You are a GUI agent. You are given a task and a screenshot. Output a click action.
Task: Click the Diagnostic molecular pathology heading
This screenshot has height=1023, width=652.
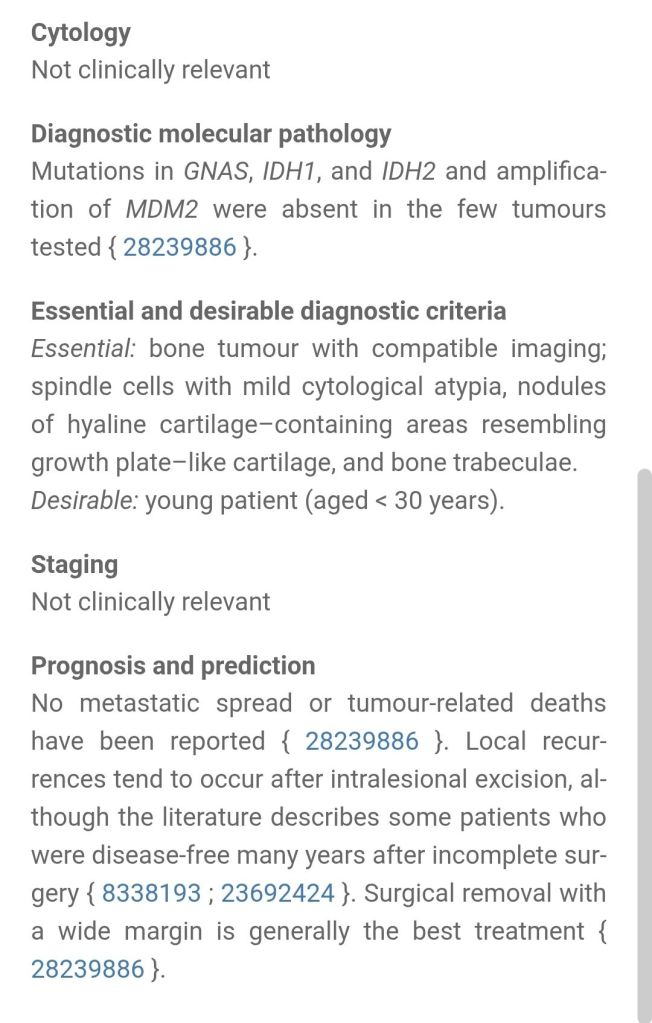pos(211,133)
